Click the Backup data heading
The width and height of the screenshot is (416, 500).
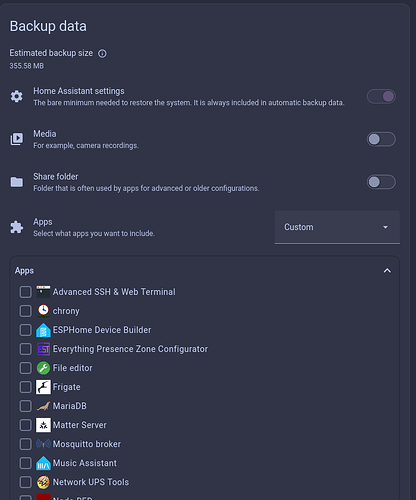click(48, 26)
